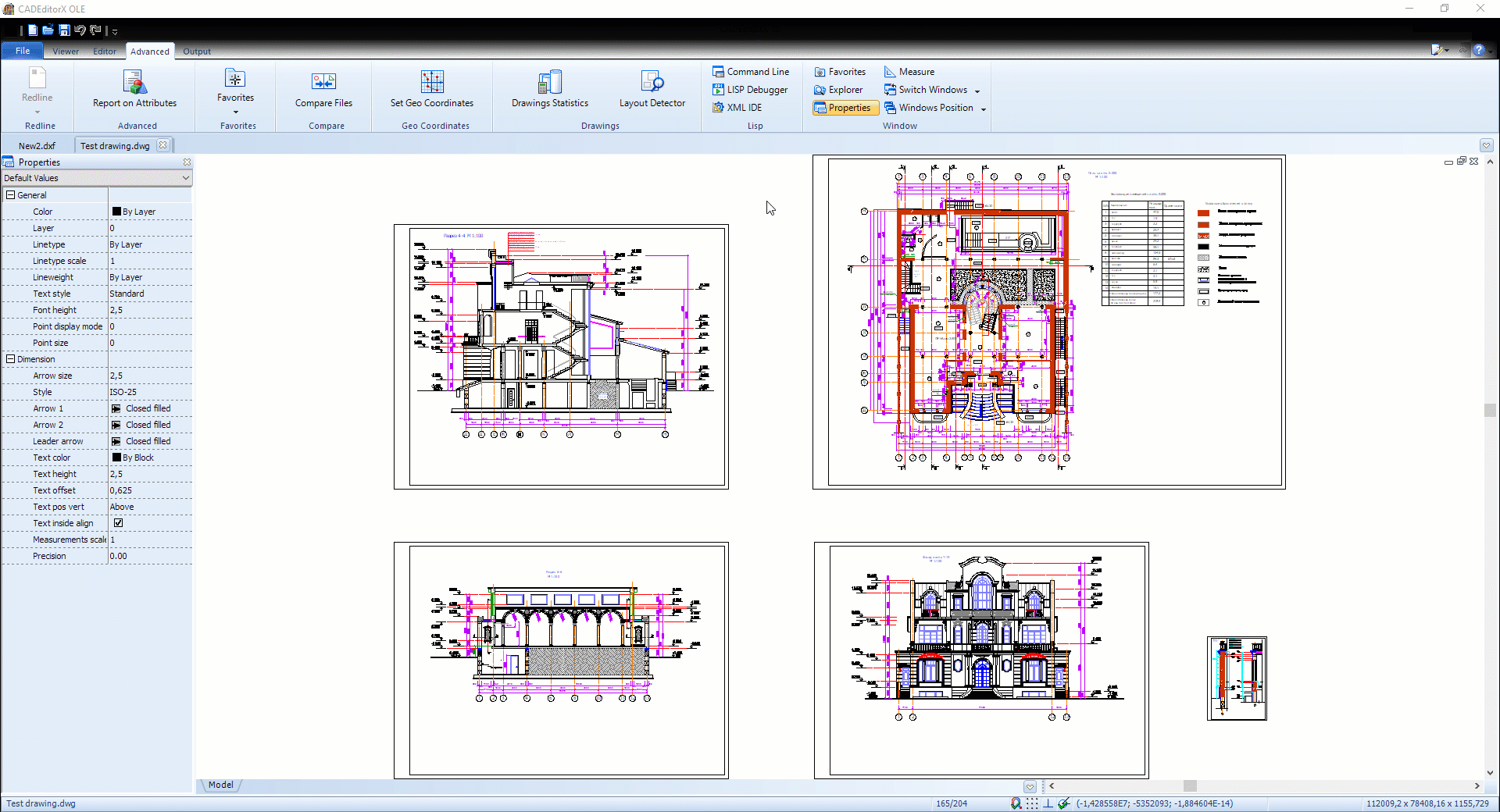The height and width of the screenshot is (812, 1500).
Task: Redo the last undone action
Action: point(95,30)
